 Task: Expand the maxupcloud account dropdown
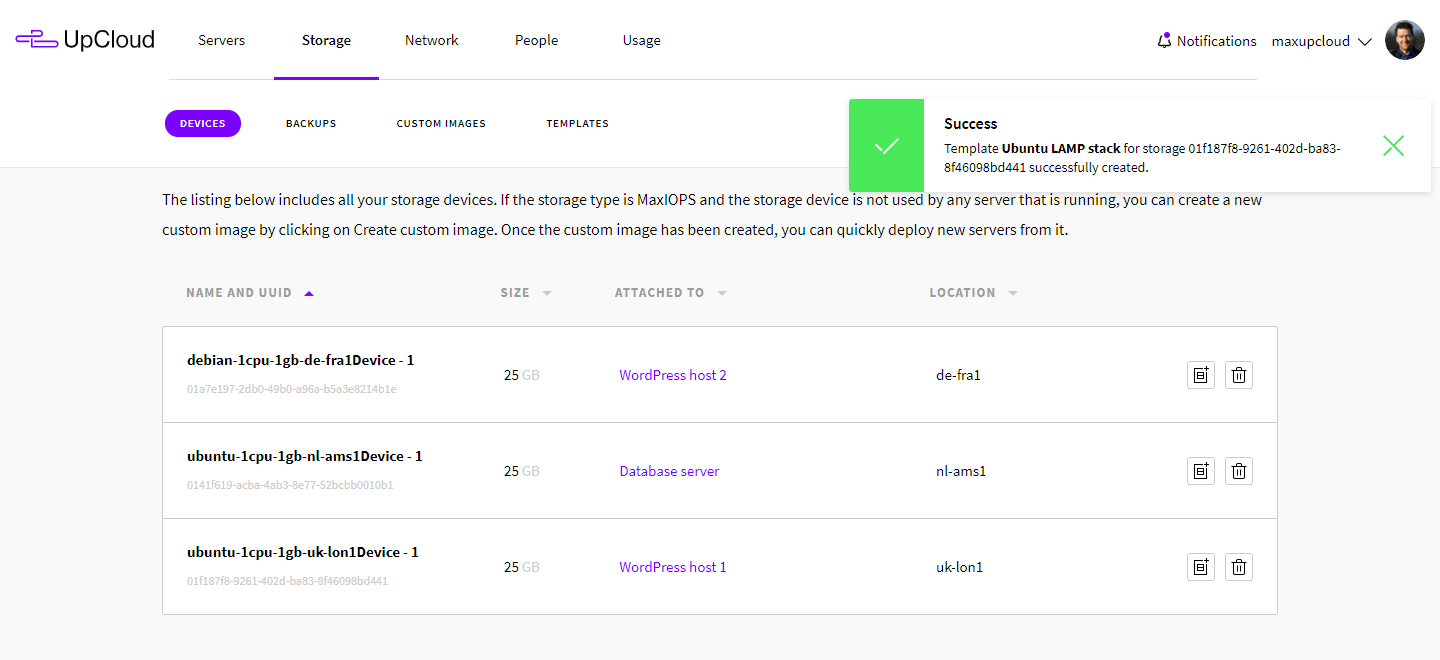click(x=1321, y=41)
